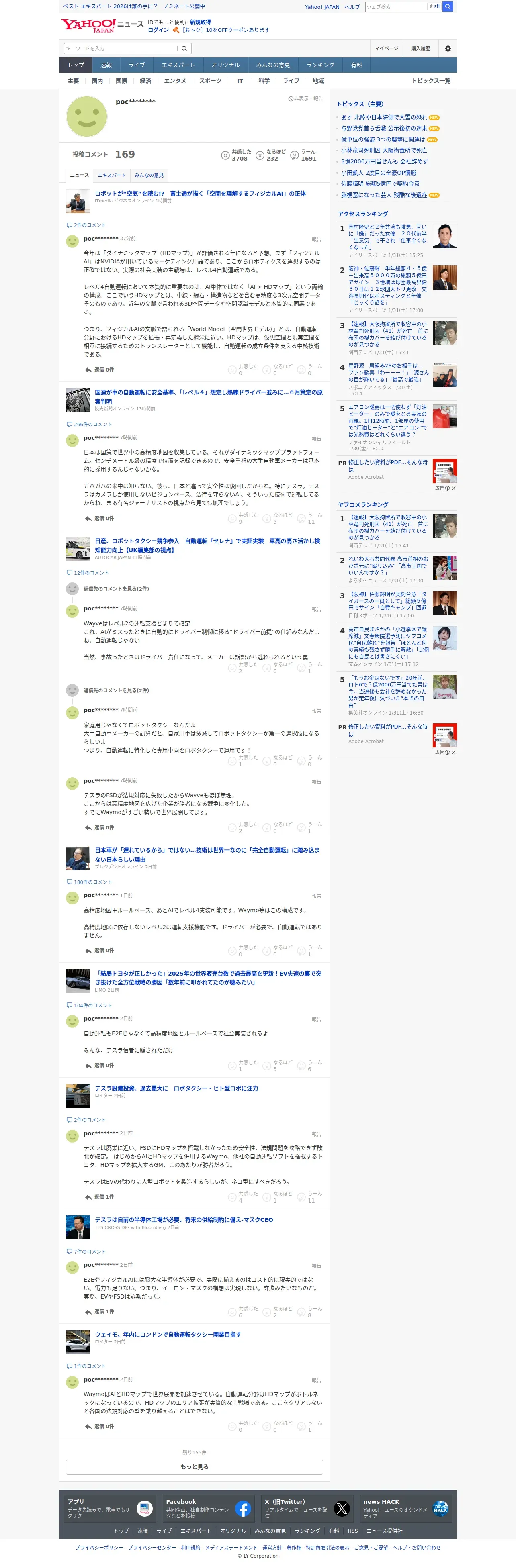This screenshot has width=516, height=1568.
Task: Open news HACK icon in footer
Action: [440, 1508]
